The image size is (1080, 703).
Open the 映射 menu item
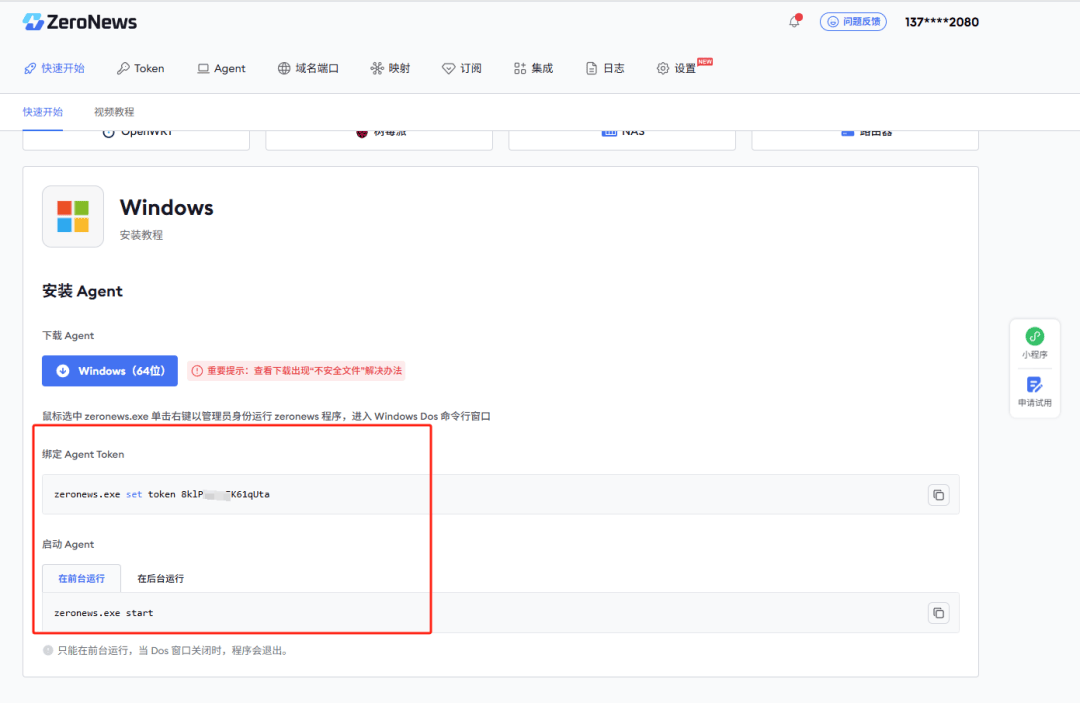(x=390, y=68)
